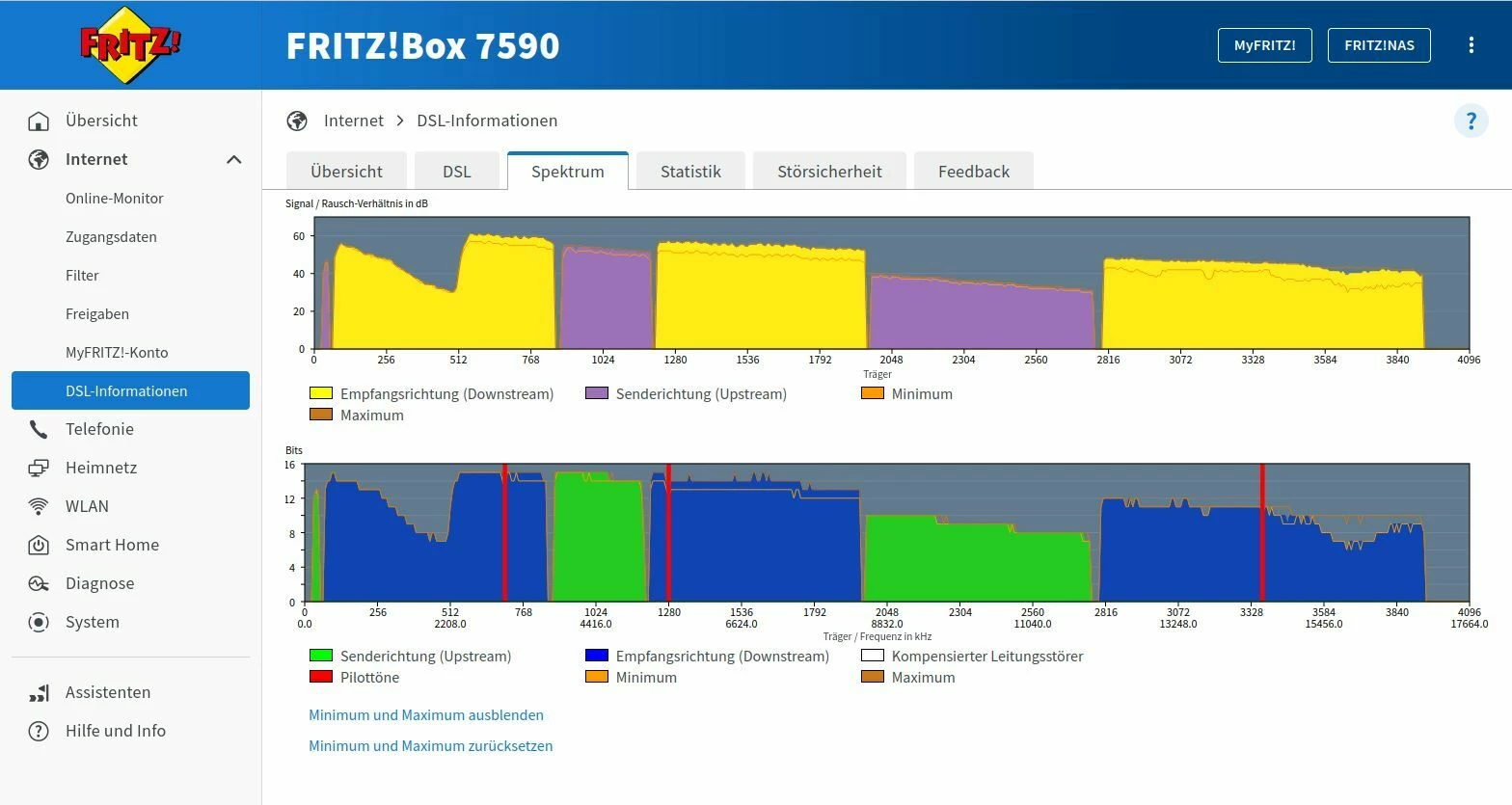Click the red Pilottöne legend swatch
The width and height of the screenshot is (1512, 805).
tap(320, 677)
